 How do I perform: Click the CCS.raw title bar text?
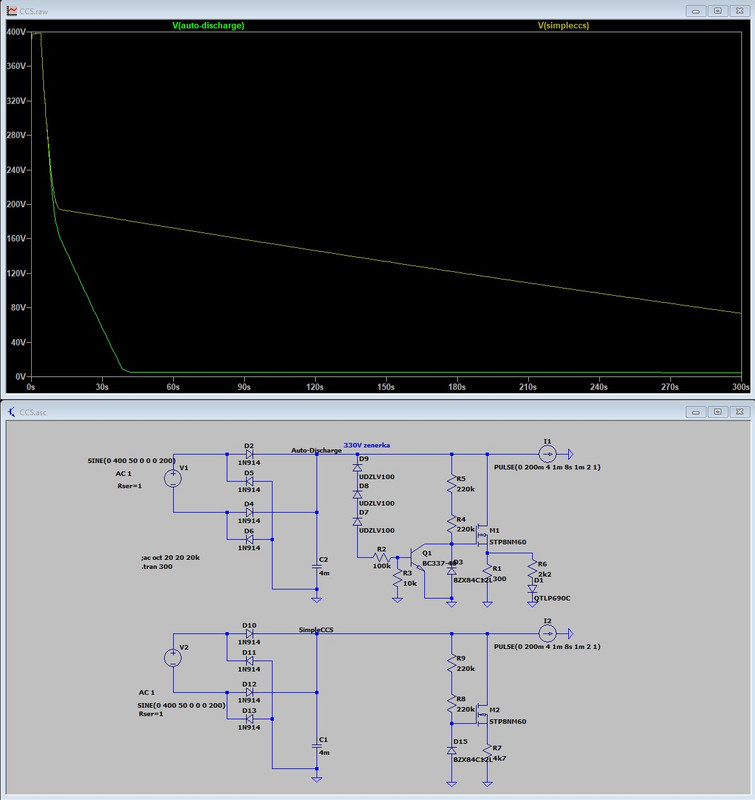(34, 11)
